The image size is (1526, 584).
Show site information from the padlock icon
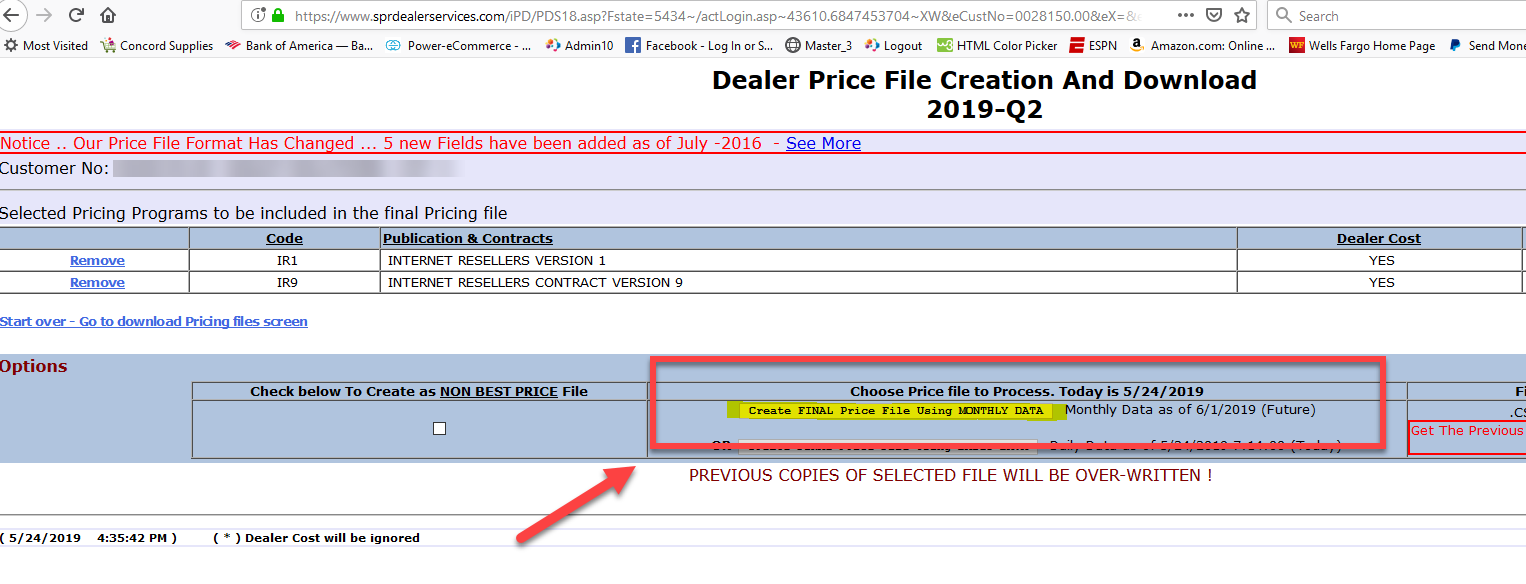278,16
